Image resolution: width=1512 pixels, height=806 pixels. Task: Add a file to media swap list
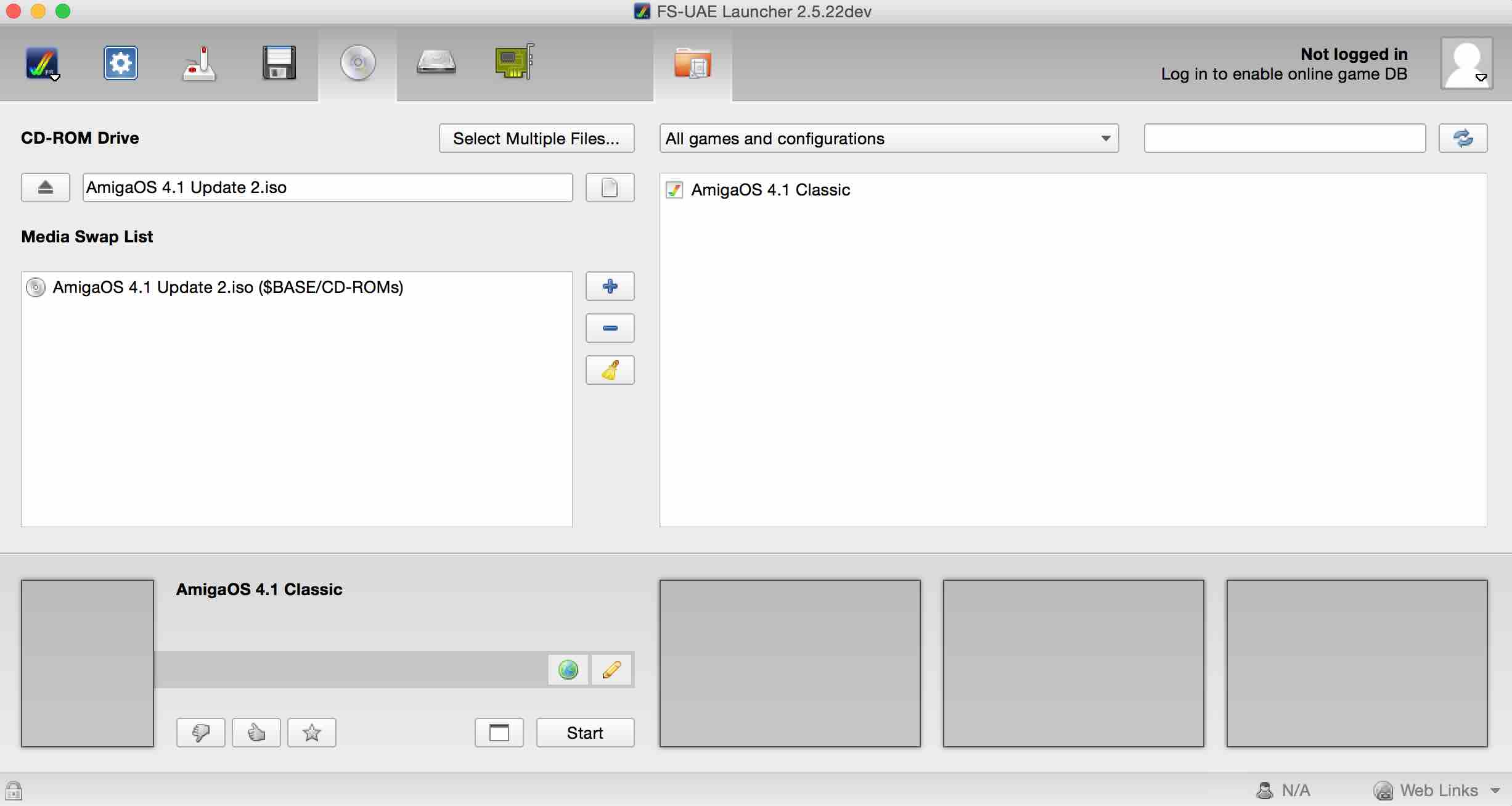tap(610, 286)
